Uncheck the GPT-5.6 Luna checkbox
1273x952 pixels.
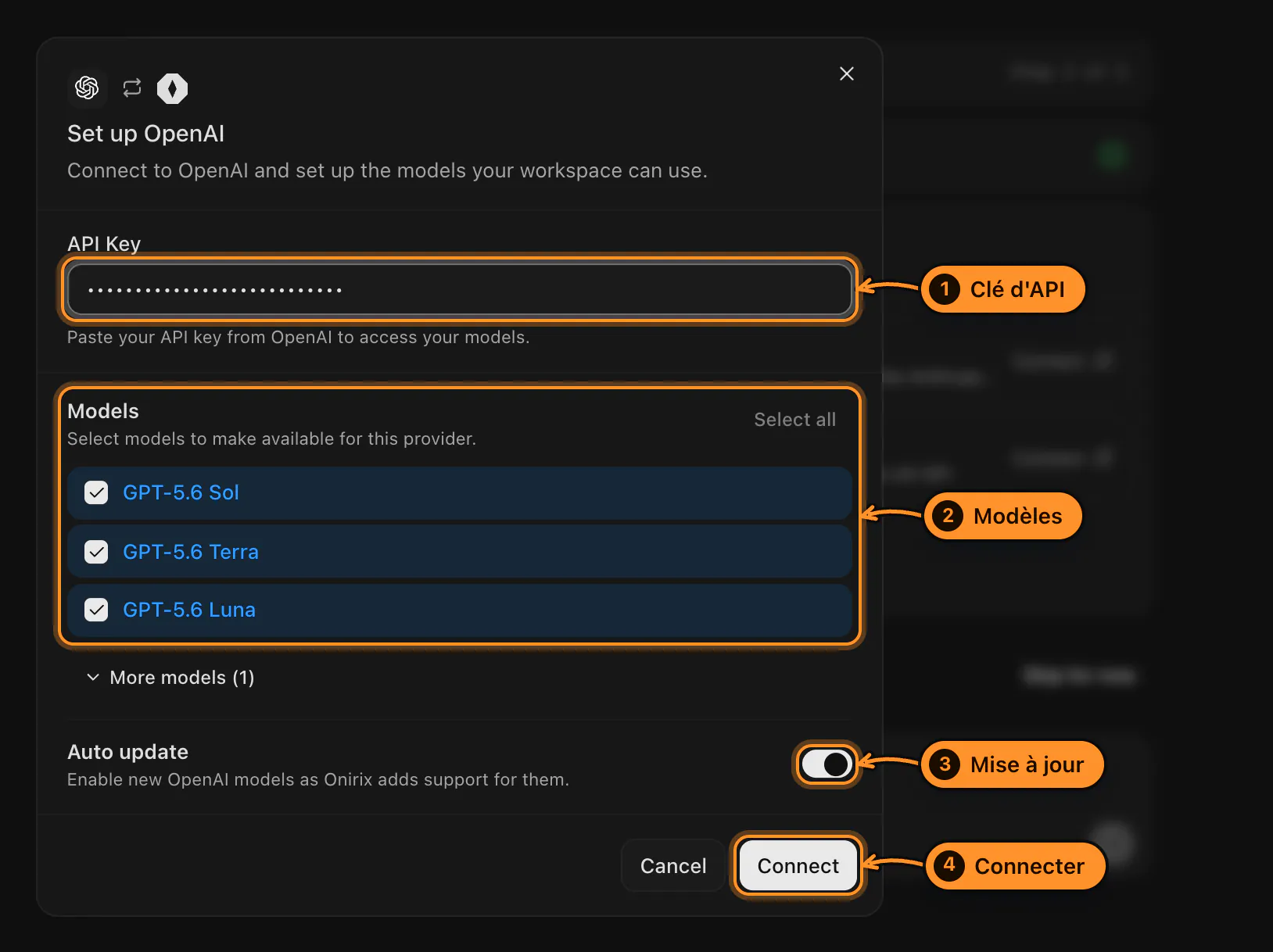point(96,610)
